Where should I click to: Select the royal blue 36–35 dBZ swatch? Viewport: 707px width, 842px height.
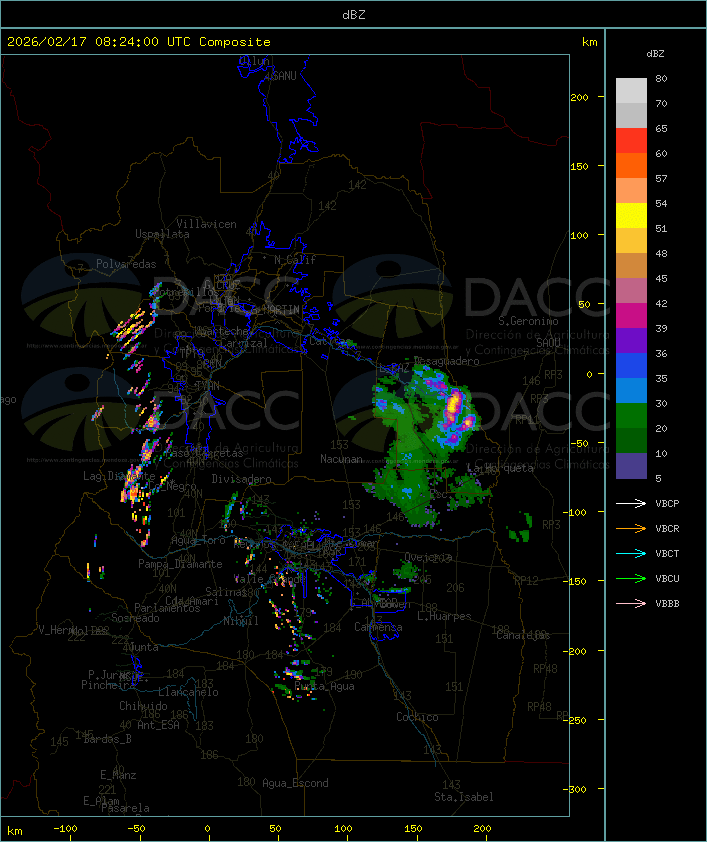click(631, 365)
